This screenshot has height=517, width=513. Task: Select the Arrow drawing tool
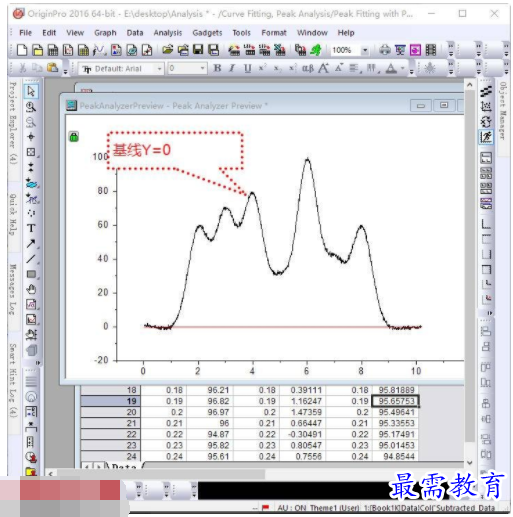31,244
